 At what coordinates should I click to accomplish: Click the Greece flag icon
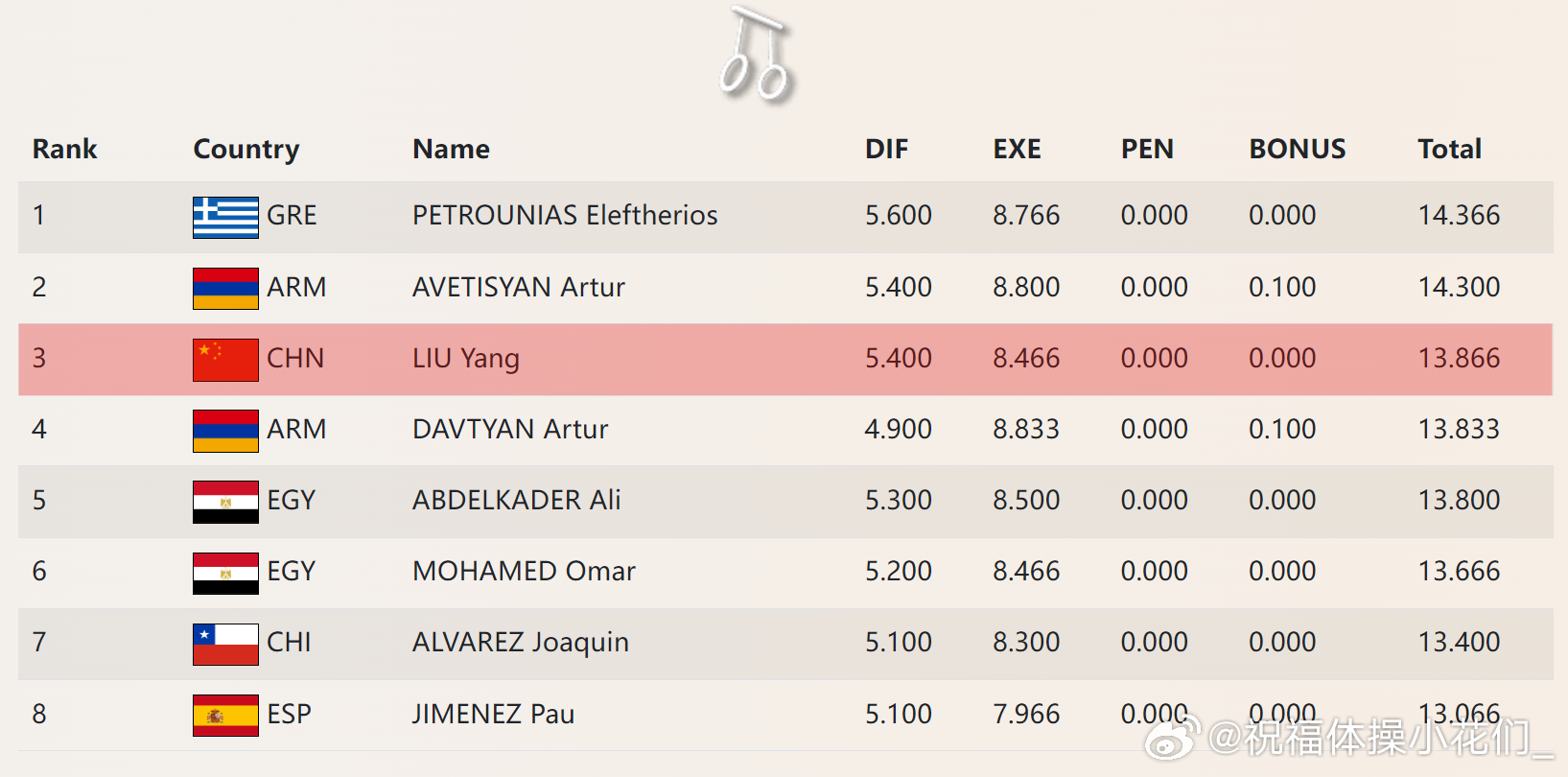click(225, 217)
